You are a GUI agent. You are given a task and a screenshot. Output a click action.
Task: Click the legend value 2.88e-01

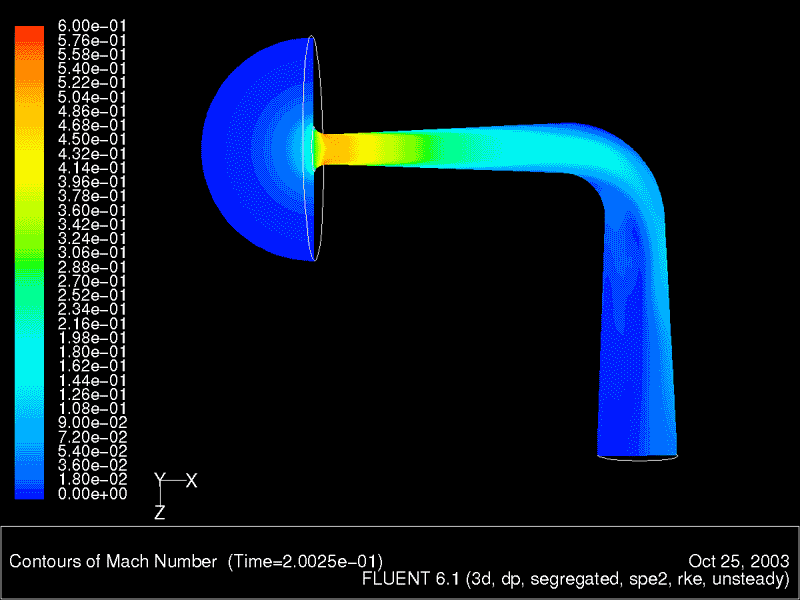pyautogui.click(x=92, y=266)
